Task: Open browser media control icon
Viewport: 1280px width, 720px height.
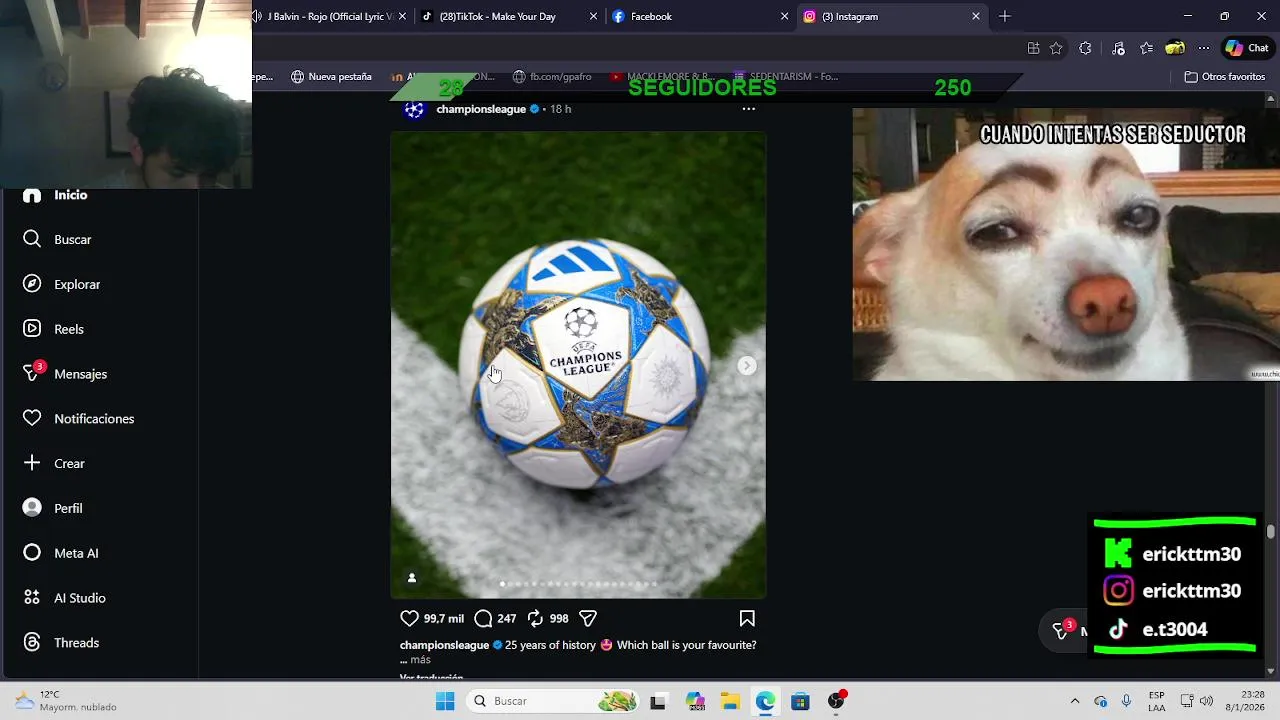Action: [1118, 48]
